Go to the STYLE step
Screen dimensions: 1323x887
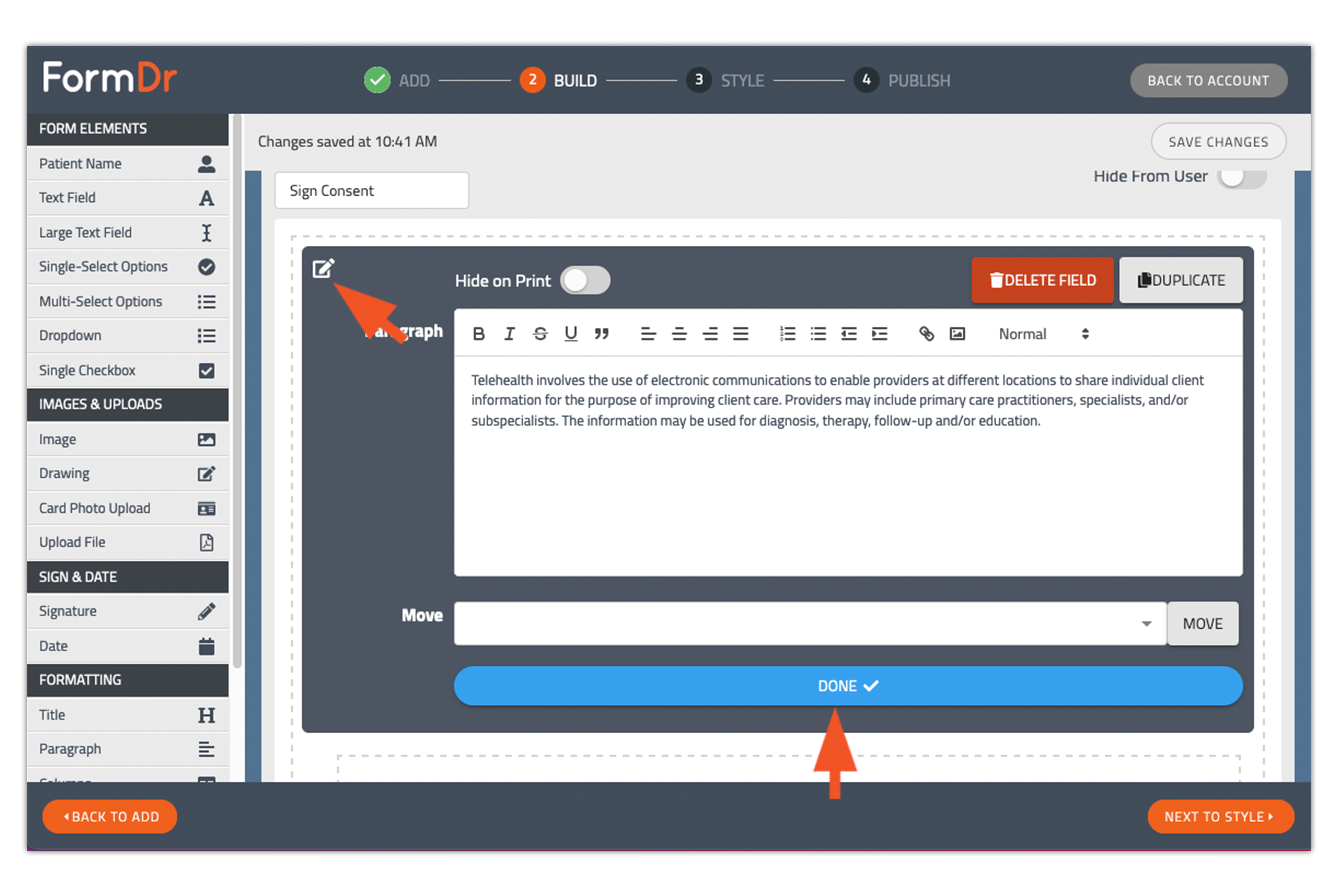725,81
